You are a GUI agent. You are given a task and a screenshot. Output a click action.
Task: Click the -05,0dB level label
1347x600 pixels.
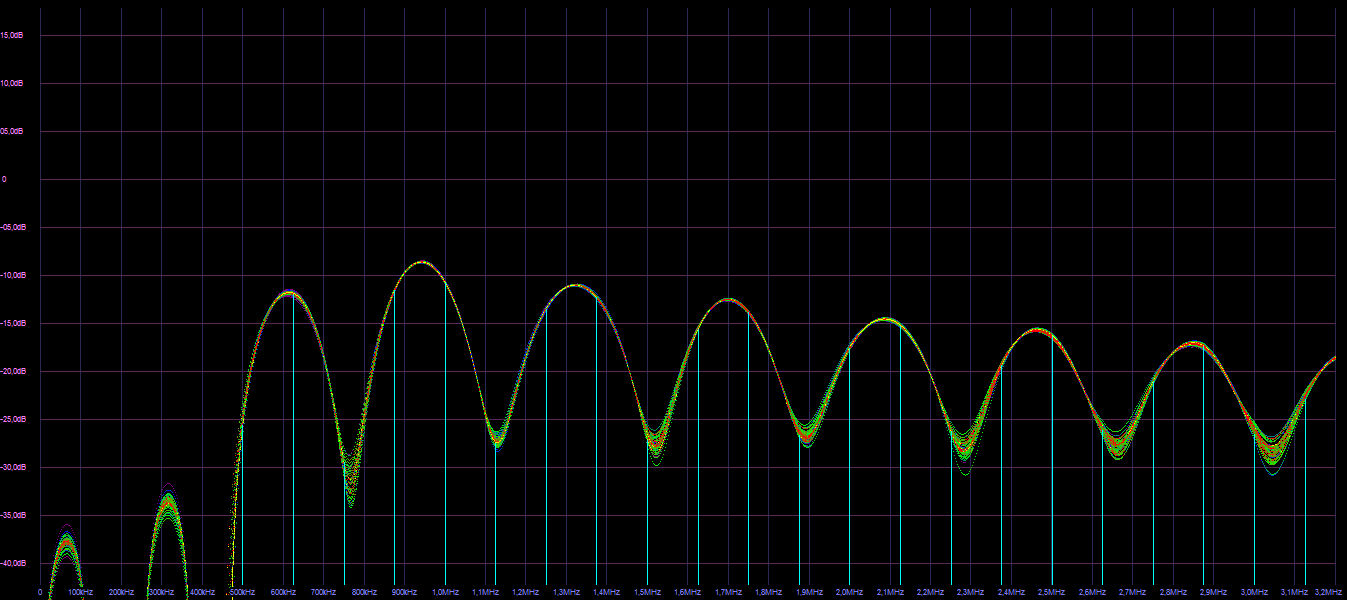coord(12,227)
